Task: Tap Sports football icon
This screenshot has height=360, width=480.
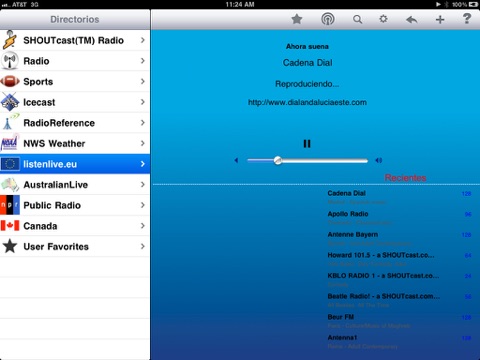Action: click(x=10, y=81)
